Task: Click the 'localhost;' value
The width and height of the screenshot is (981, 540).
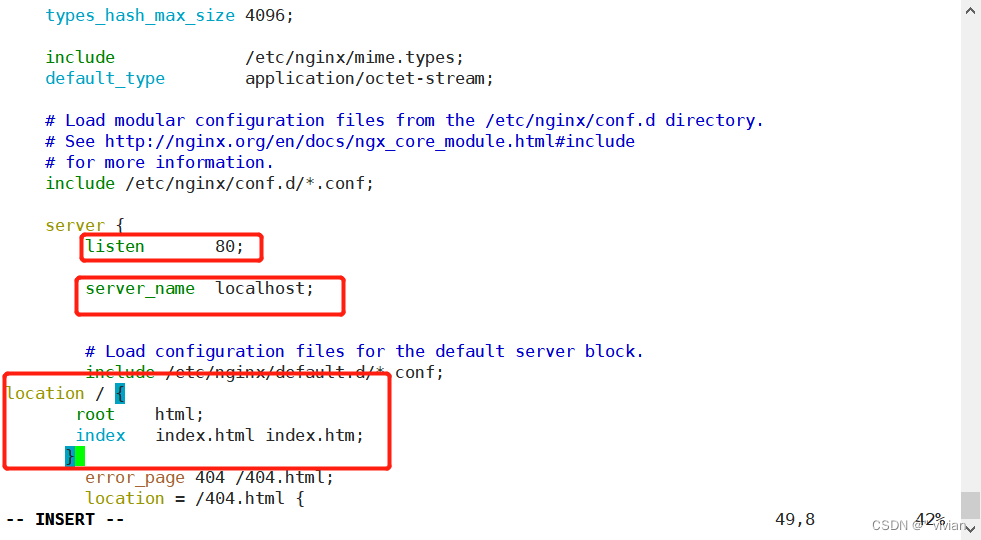Action: coord(265,288)
